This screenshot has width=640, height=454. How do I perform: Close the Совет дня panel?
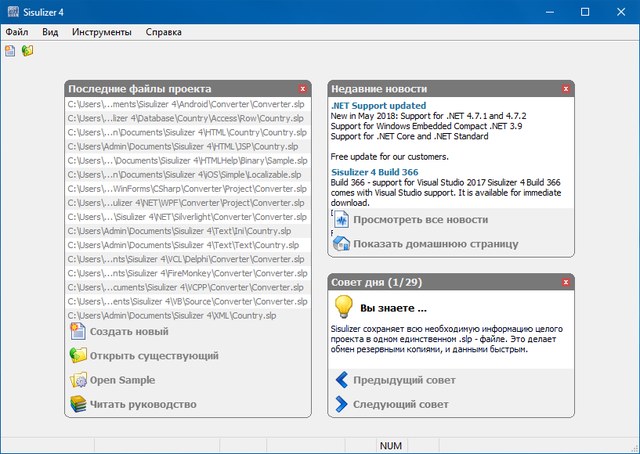(566, 281)
